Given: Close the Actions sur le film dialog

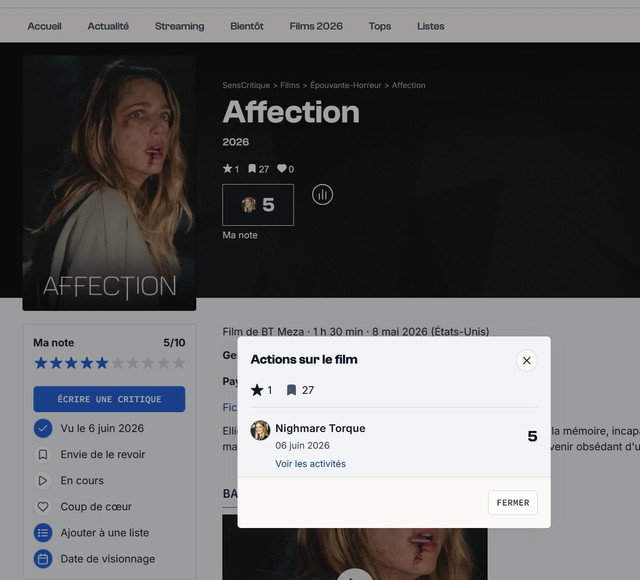Looking at the screenshot, I should click(x=527, y=360).
